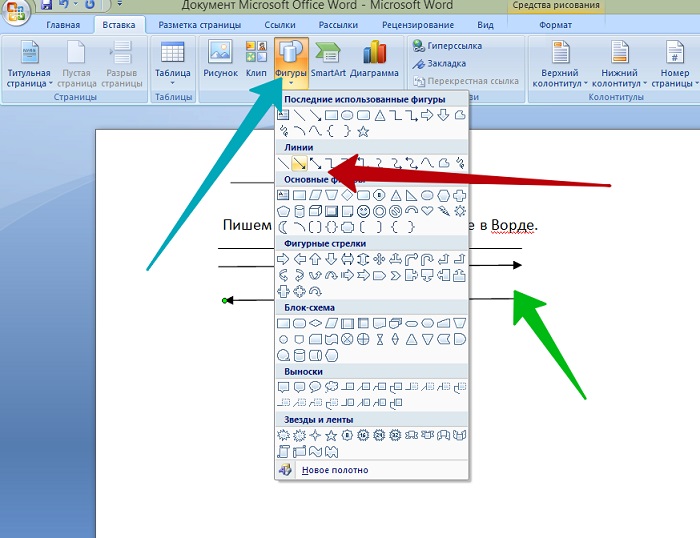Choose the up block arrow in Фигурные стрелки

(315, 259)
